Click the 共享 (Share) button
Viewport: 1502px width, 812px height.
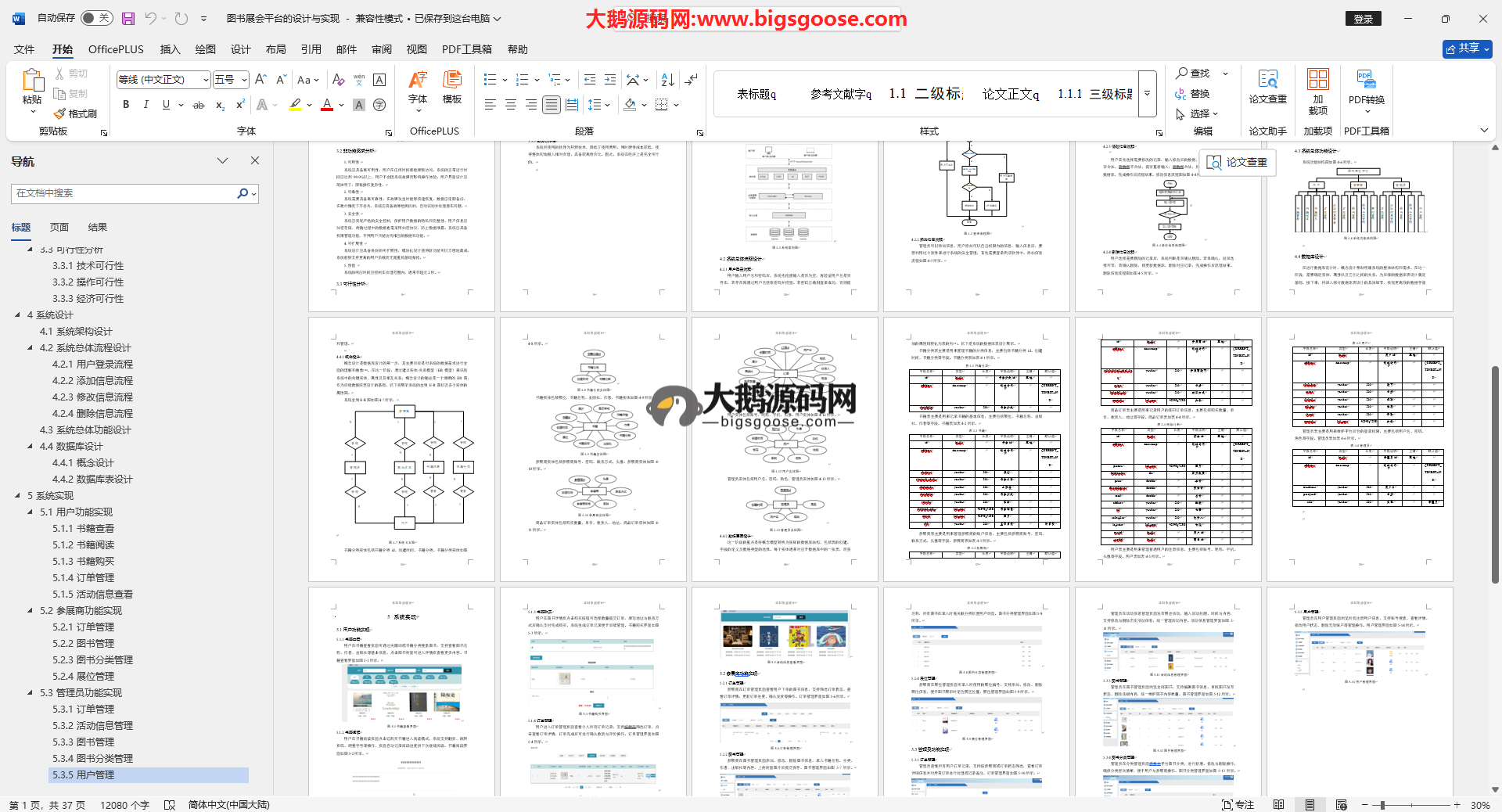click(1467, 49)
